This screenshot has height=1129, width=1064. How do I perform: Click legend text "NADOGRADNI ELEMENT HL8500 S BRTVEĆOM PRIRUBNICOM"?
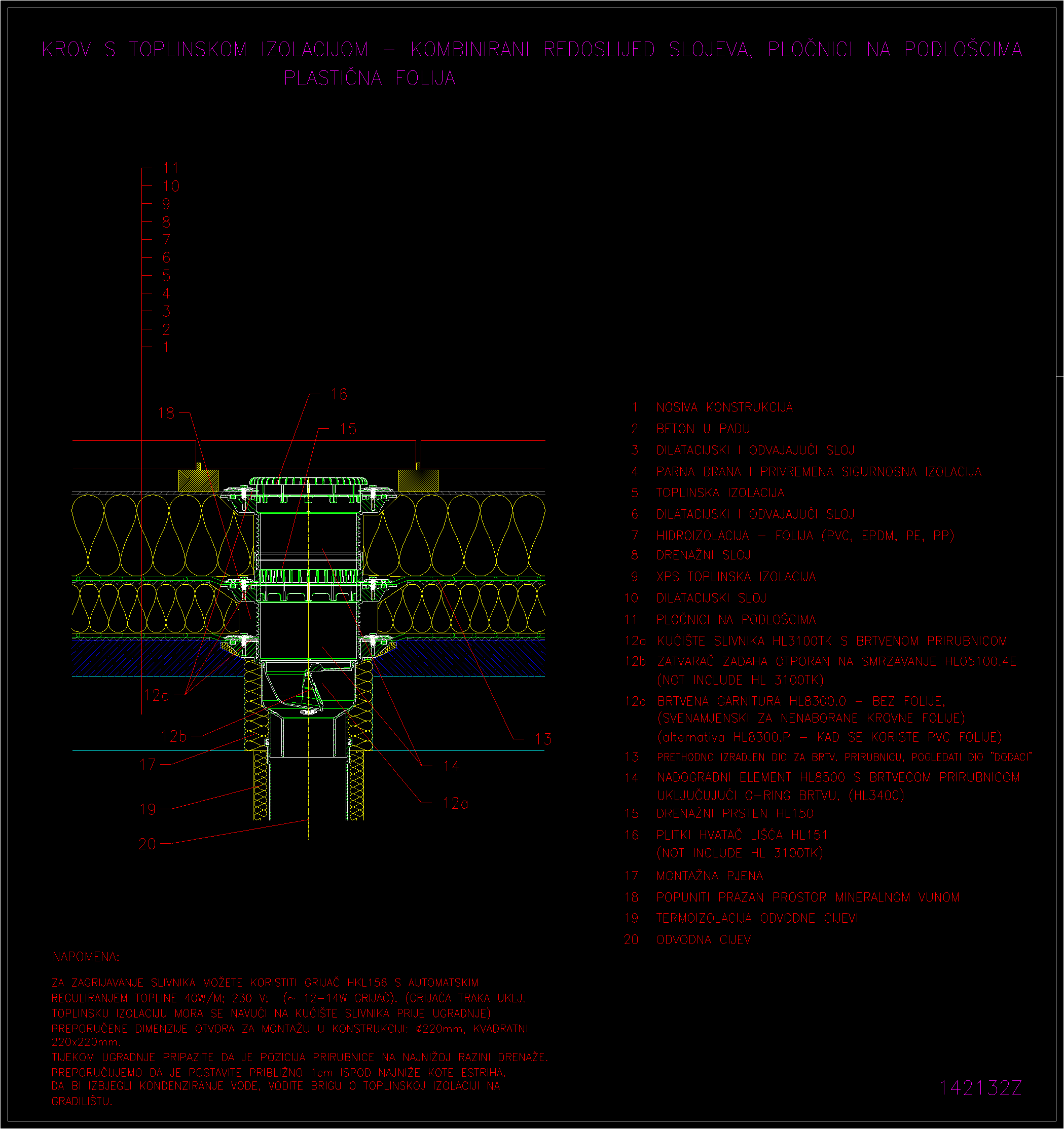(x=838, y=777)
